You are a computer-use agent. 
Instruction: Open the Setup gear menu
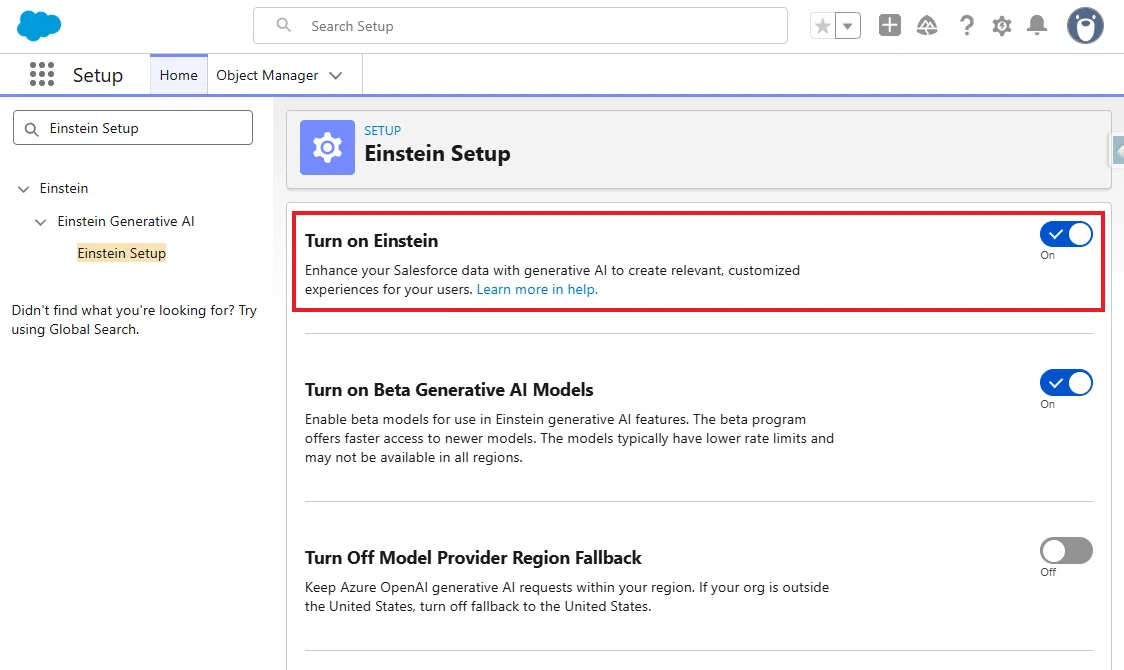coord(1001,27)
